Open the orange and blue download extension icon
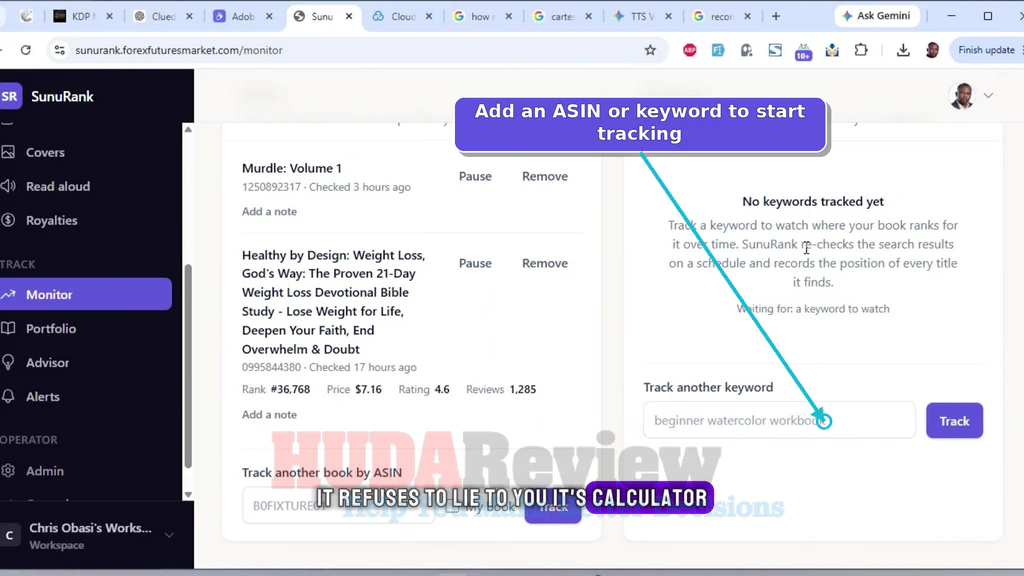The image size is (1024, 576). (832, 50)
